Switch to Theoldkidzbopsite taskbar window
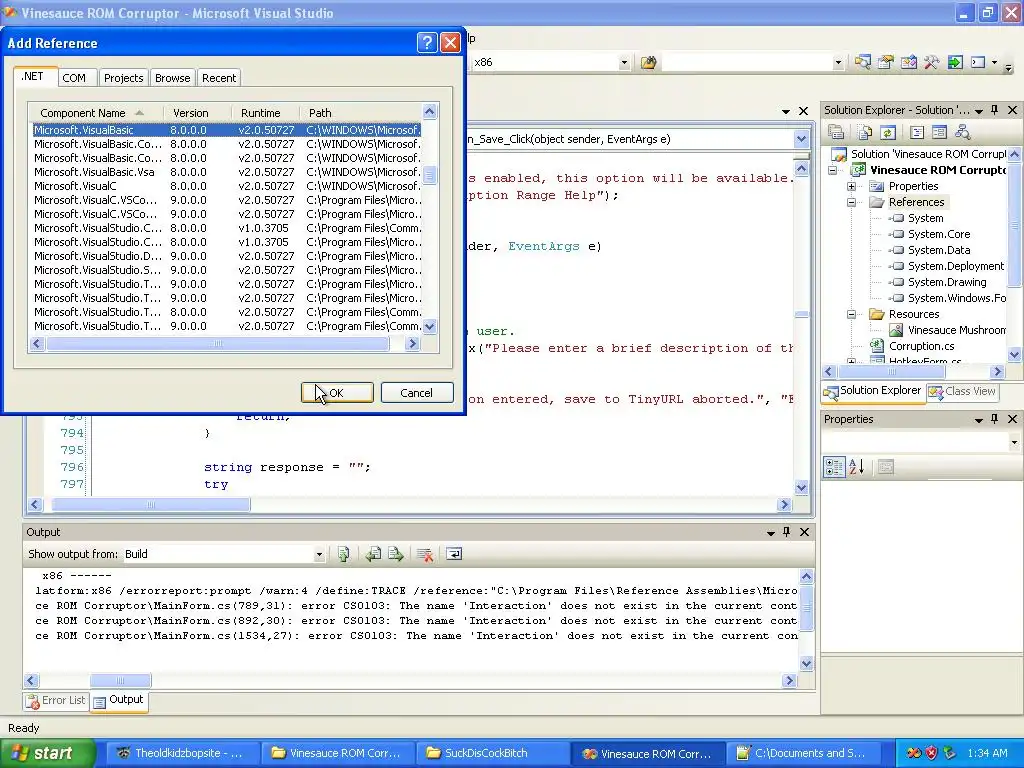Viewport: 1024px width, 768px height. [x=183, y=754]
